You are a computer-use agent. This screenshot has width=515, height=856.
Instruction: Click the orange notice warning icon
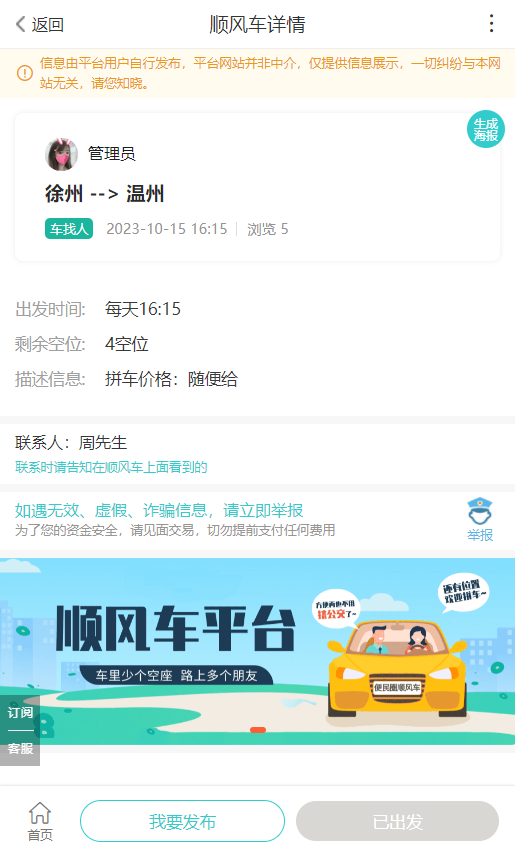(25, 73)
